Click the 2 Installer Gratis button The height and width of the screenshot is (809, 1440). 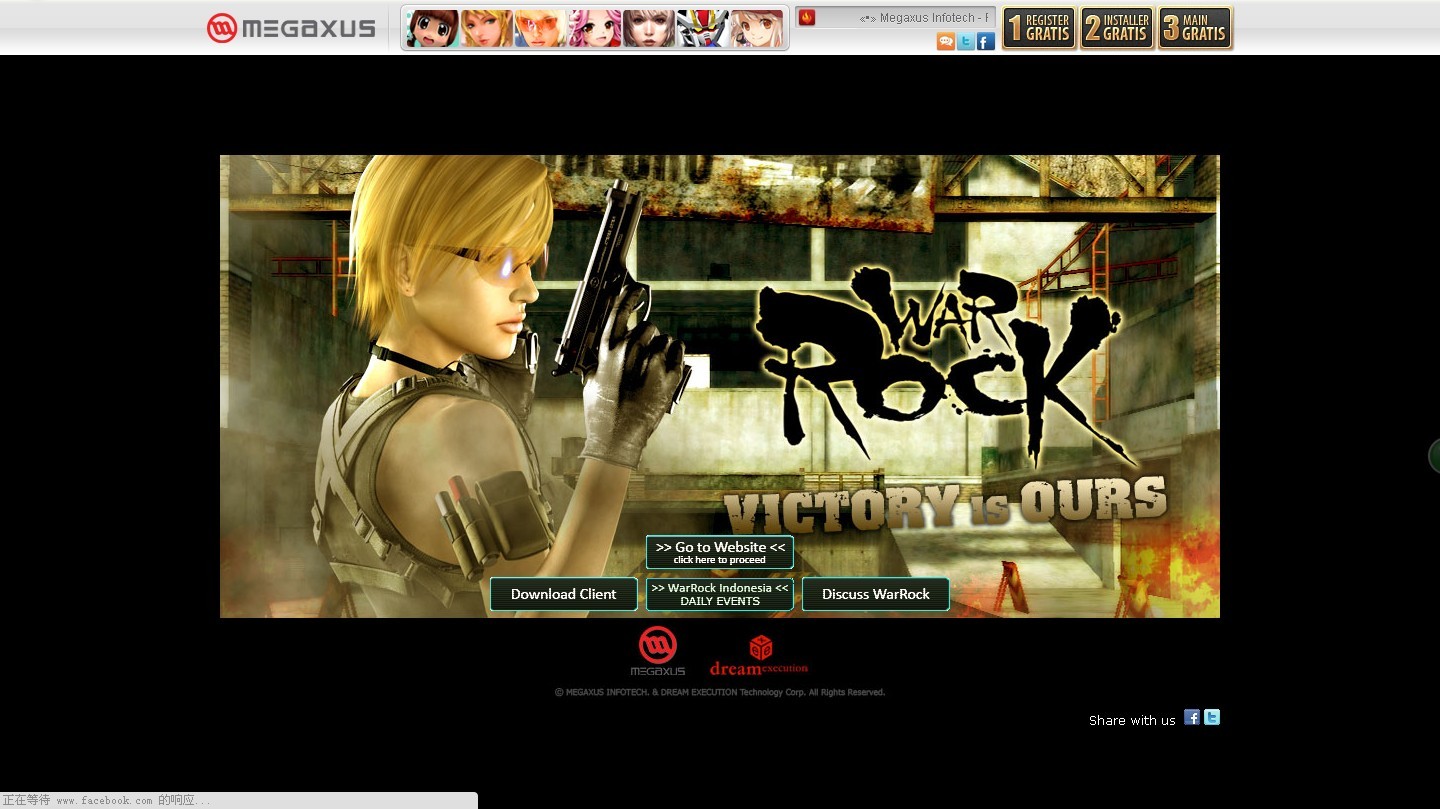(1117, 28)
